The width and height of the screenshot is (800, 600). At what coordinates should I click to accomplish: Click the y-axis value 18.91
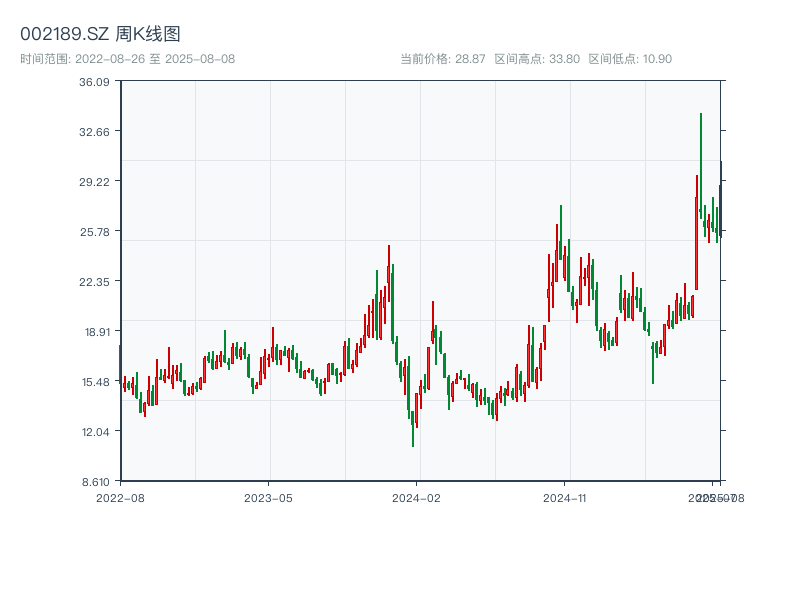click(97, 332)
